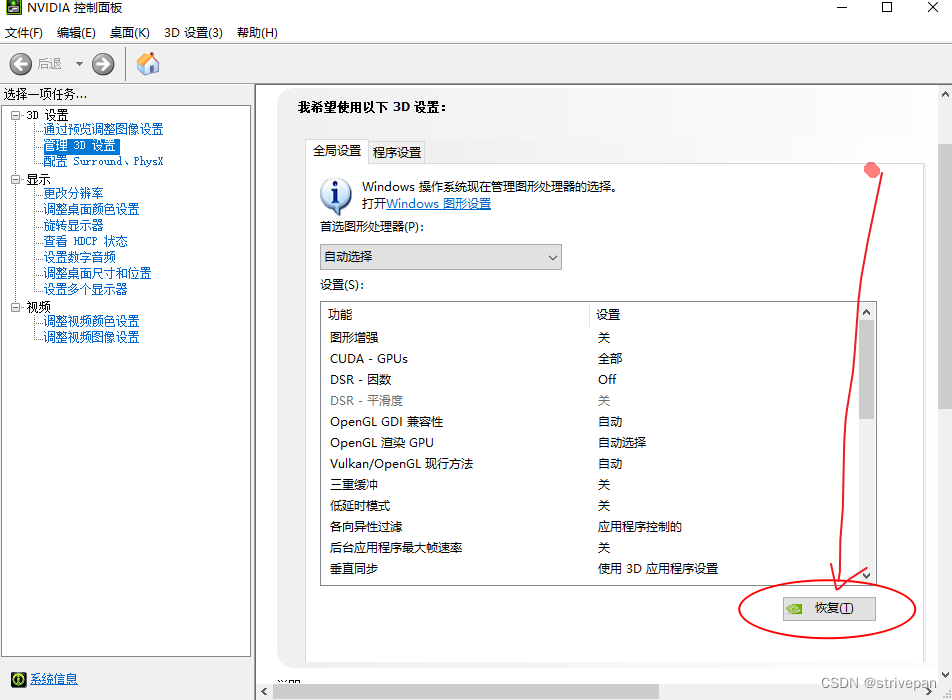The width and height of the screenshot is (952, 700).
Task: Open the 编辑(E) menu
Action: click(x=76, y=33)
